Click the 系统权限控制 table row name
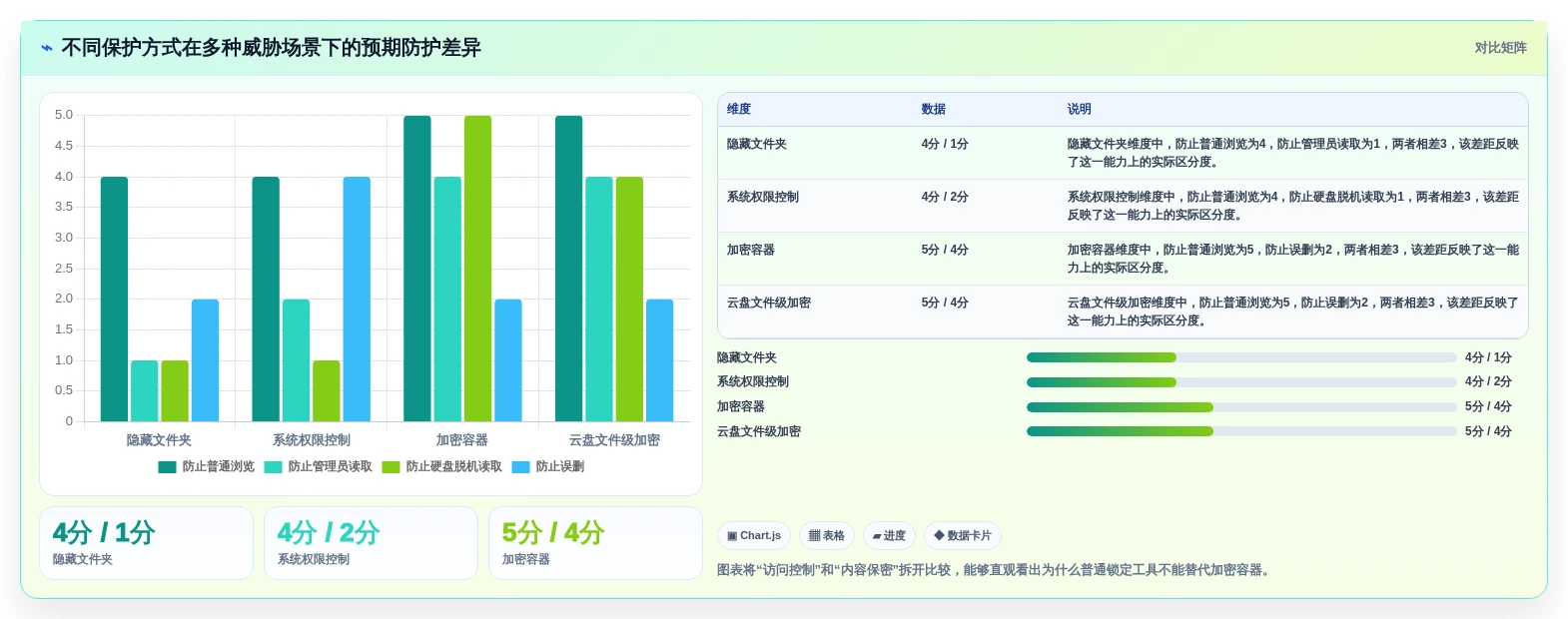The image size is (1568, 619). pos(763,197)
